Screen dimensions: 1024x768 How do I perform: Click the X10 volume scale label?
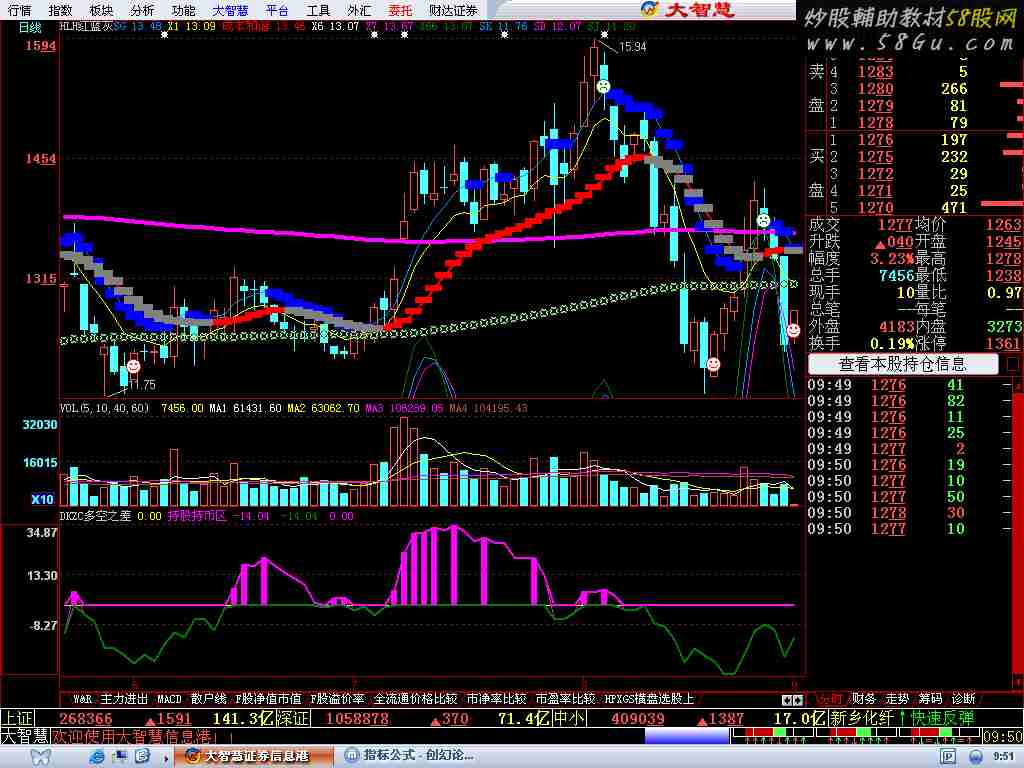42,499
